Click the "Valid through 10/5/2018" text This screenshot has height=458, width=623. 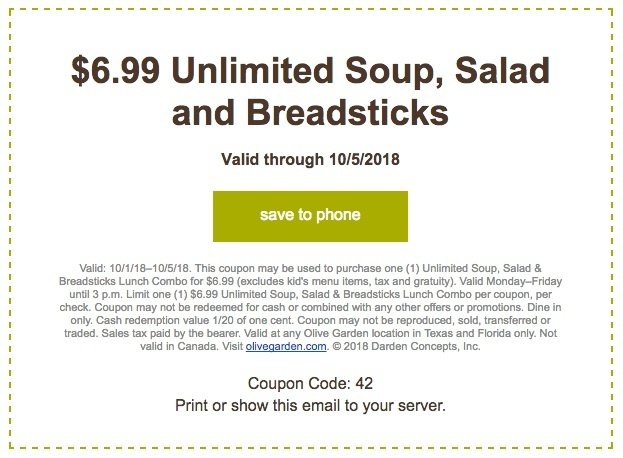310,159
